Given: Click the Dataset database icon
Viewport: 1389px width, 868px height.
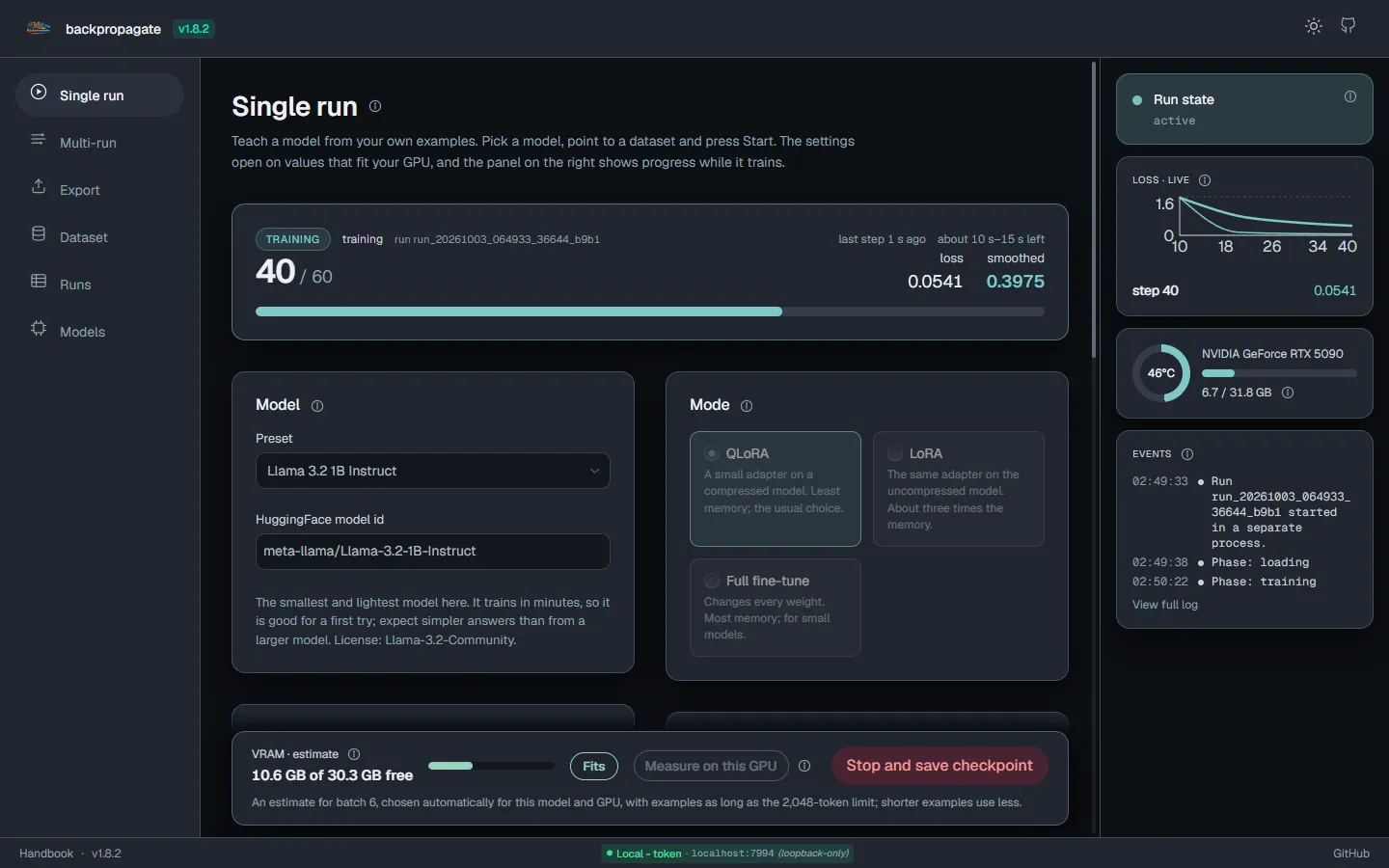Looking at the screenshot, I should (x=39, y=234).
